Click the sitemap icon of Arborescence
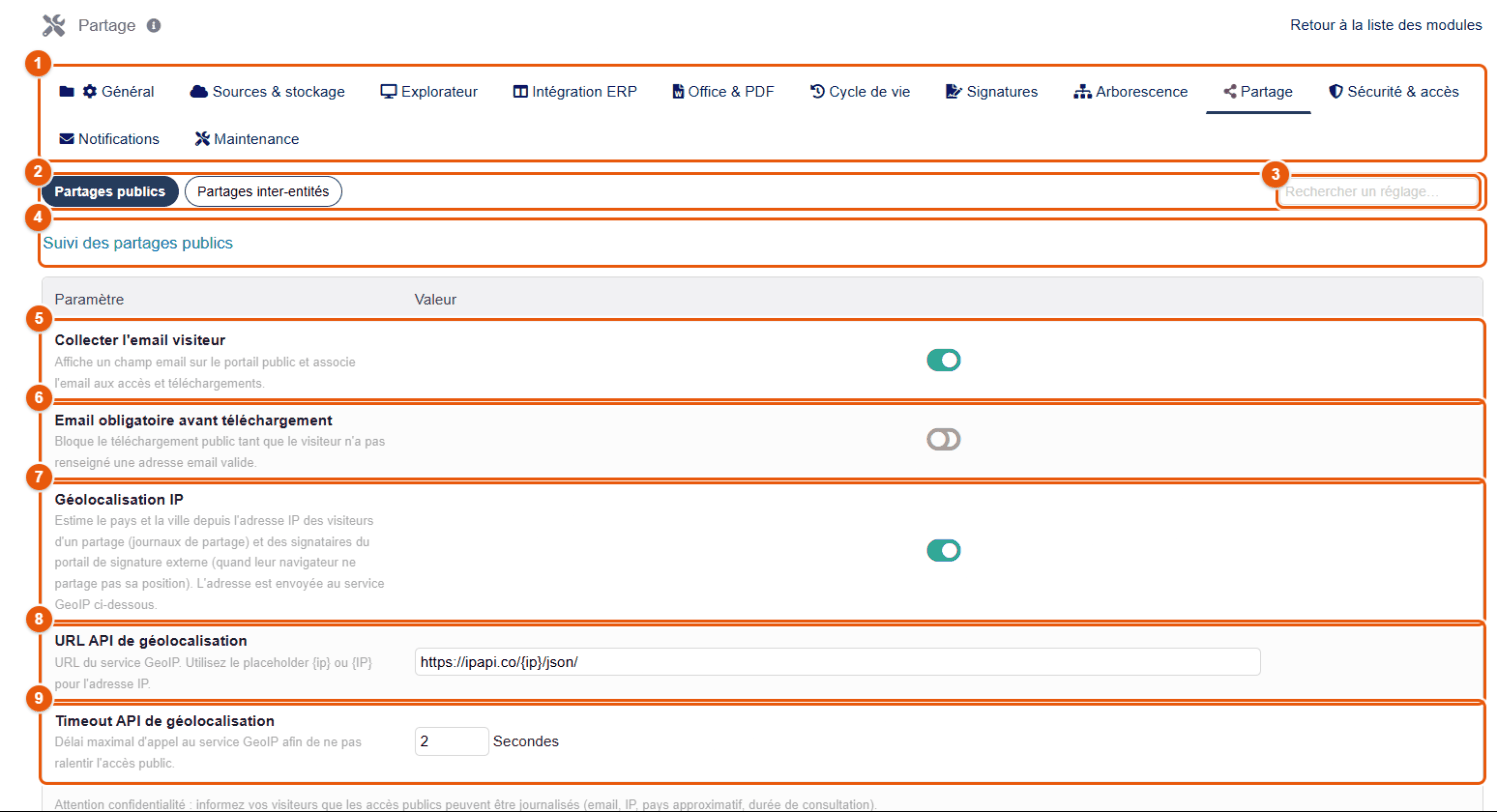The width and height of the screenshot is (1497, 812). pyautogui.click(x=1082, y=92)
